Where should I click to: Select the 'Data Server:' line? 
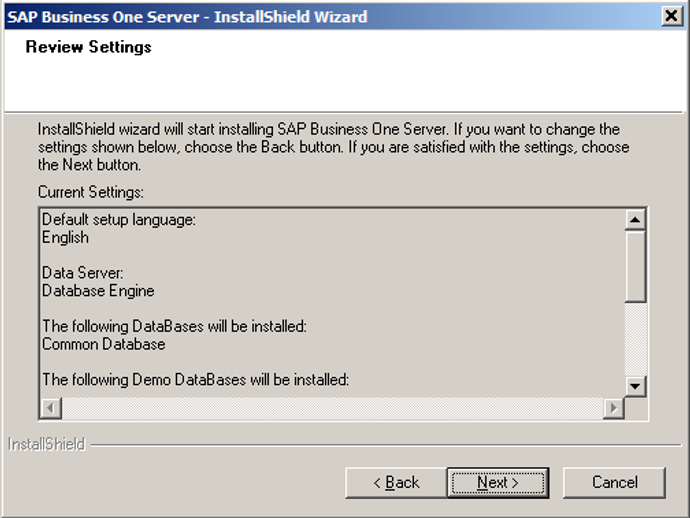click(83, 273)
